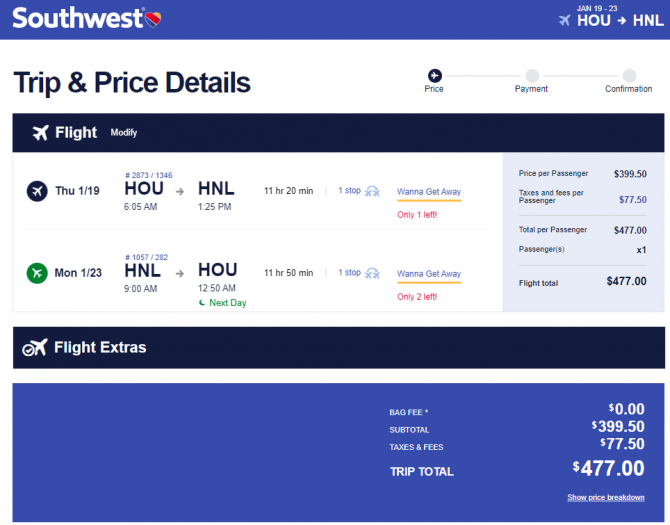Open 1 stop details for the HNL to HOU flight
Image resolution: width=670 pixels, height=525 pixels.
pyautogui.click(x=350, y=273)
